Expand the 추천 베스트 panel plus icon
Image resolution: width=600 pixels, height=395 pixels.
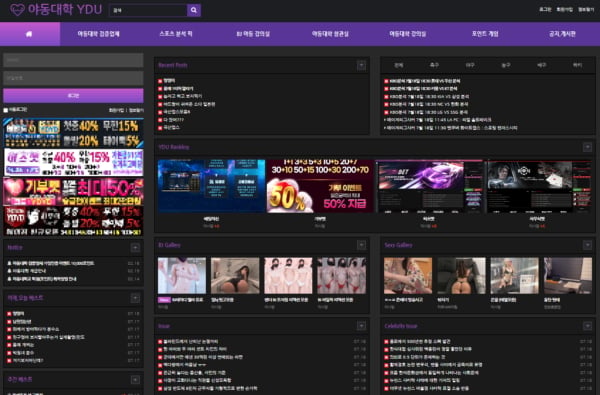135,380
